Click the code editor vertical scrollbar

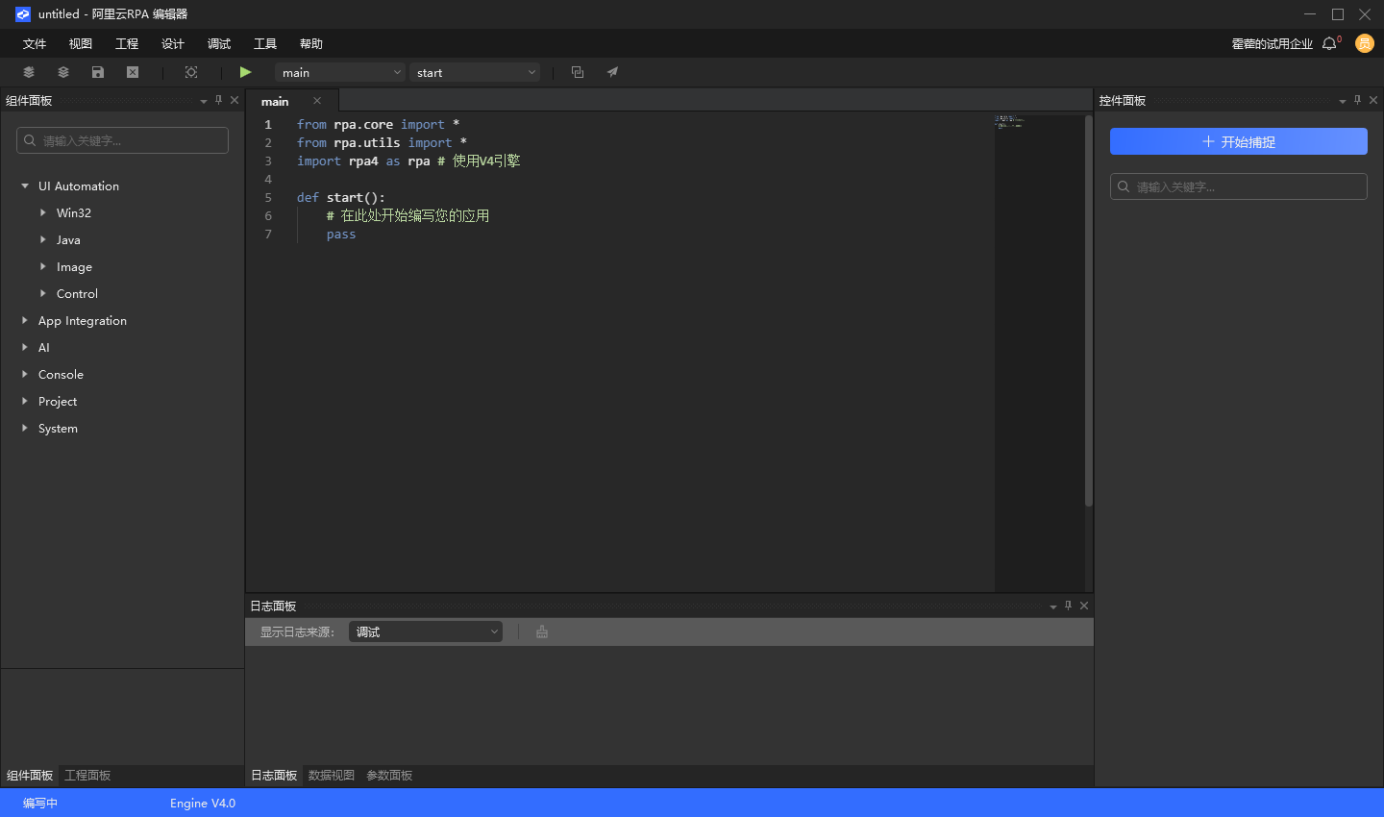[1088, 310]
